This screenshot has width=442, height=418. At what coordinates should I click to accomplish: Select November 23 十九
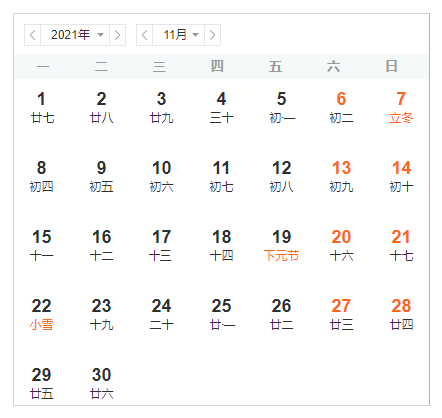(x=102, y=315)
